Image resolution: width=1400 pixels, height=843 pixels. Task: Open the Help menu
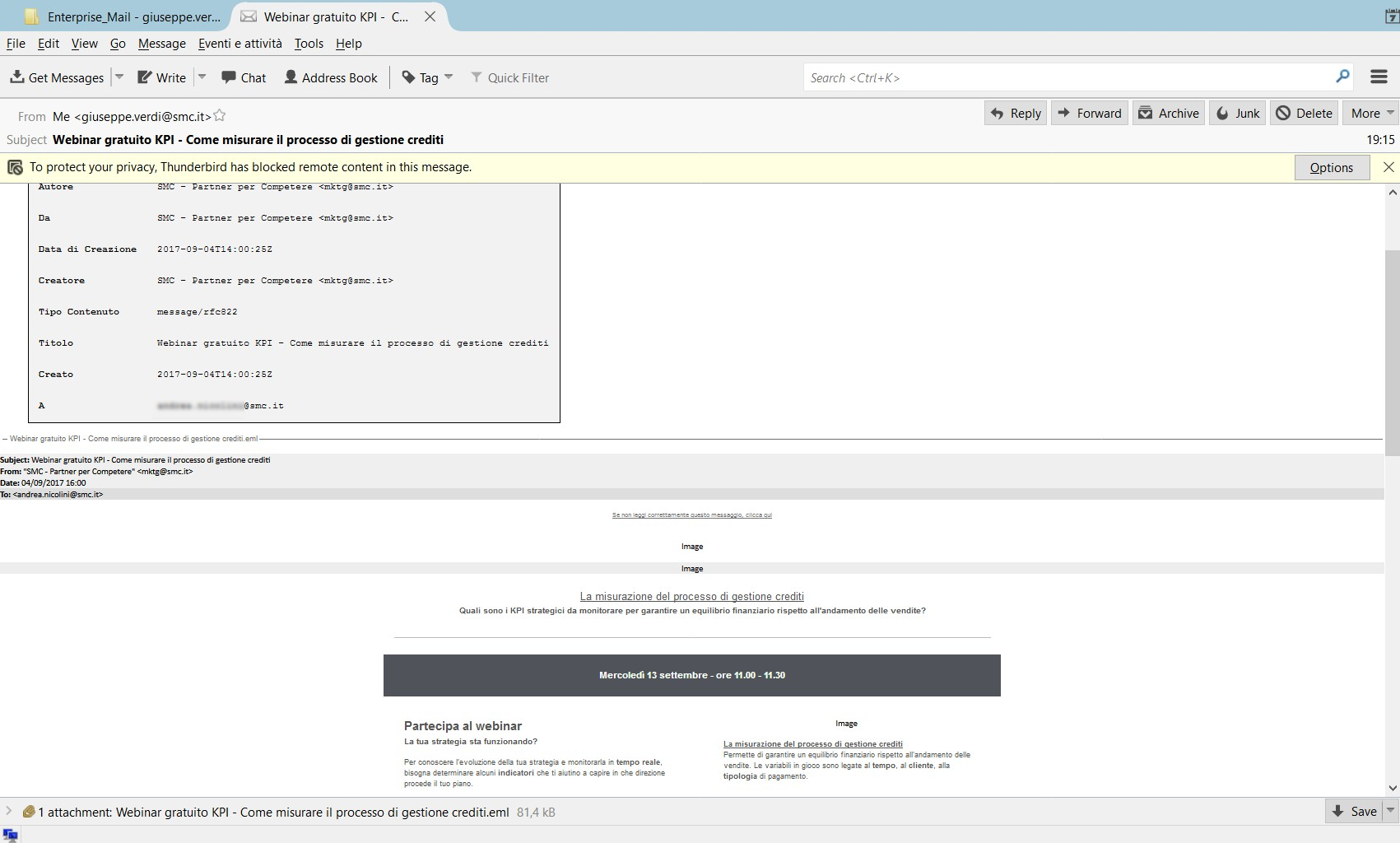[348, 44]
